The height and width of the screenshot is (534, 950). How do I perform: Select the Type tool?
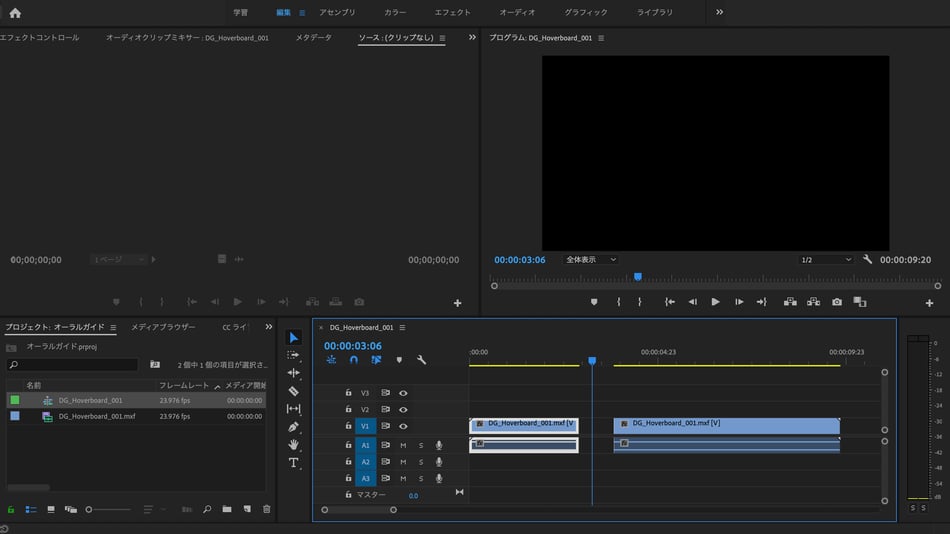[x=293, y=463]
